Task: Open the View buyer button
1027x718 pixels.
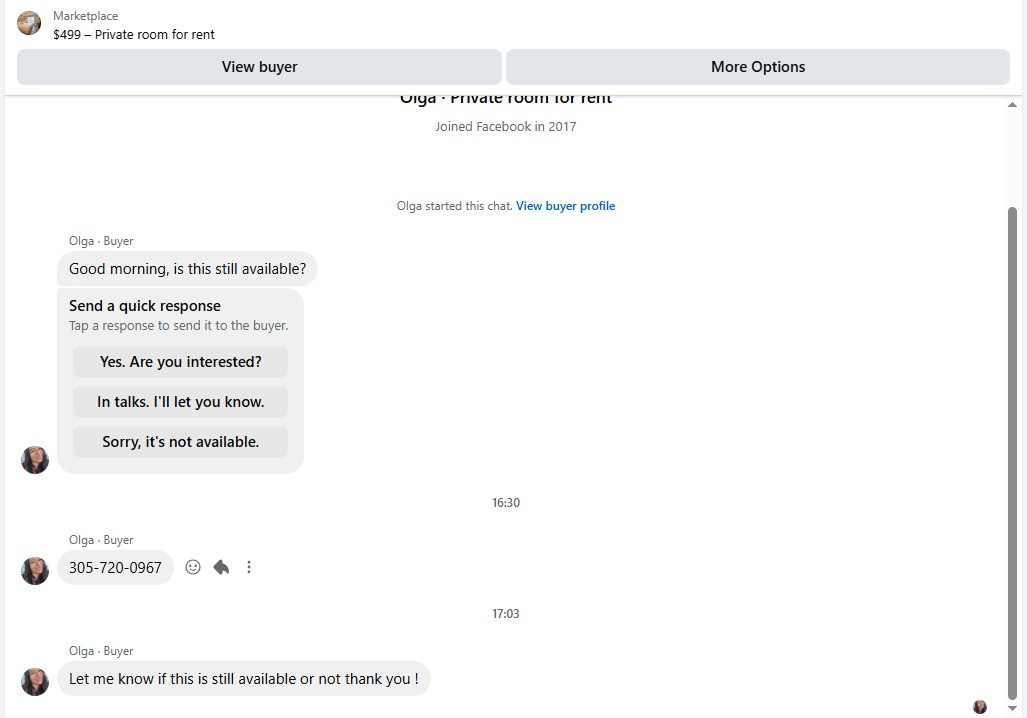Action: click(259, 67)
